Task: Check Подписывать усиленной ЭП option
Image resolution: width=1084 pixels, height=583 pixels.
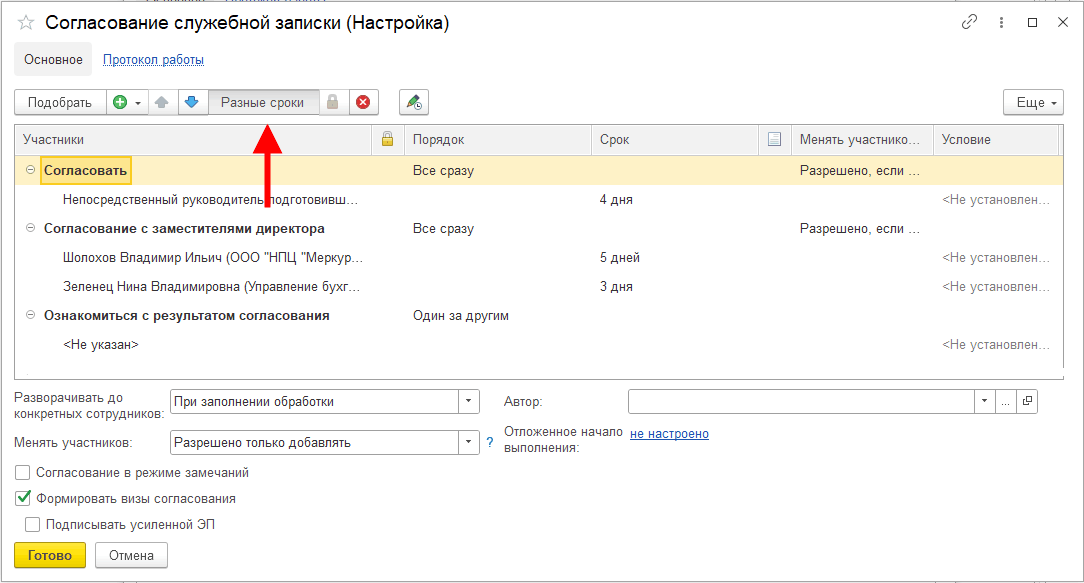Action: pos(33,524)
